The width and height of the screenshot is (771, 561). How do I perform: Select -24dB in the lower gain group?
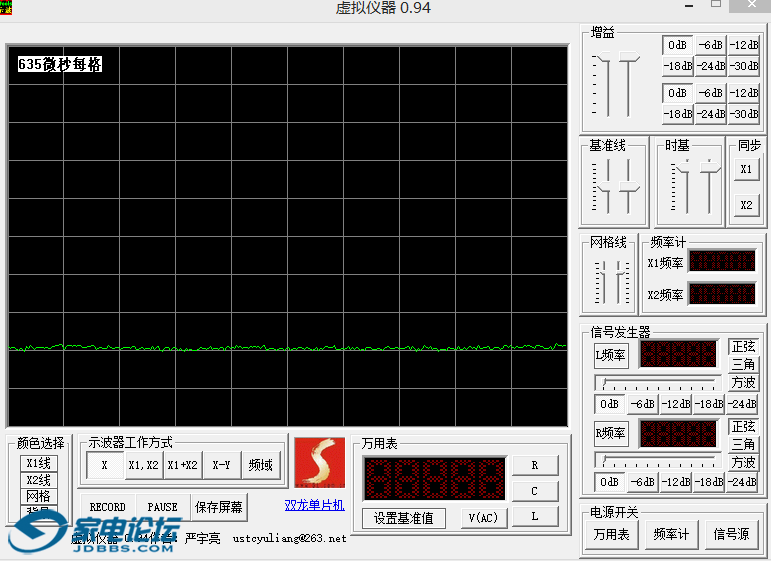[711, 114]
